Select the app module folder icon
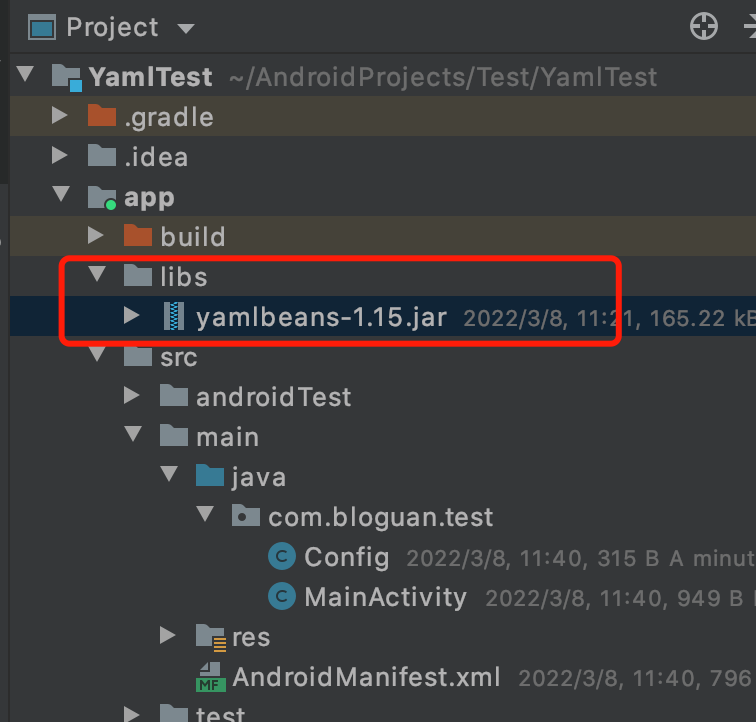 (102, 197)
